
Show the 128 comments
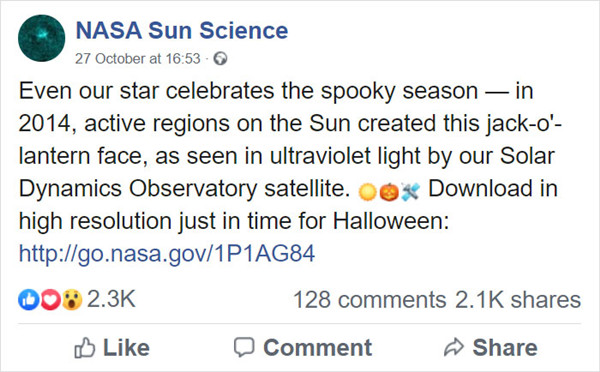coord(370,300)
